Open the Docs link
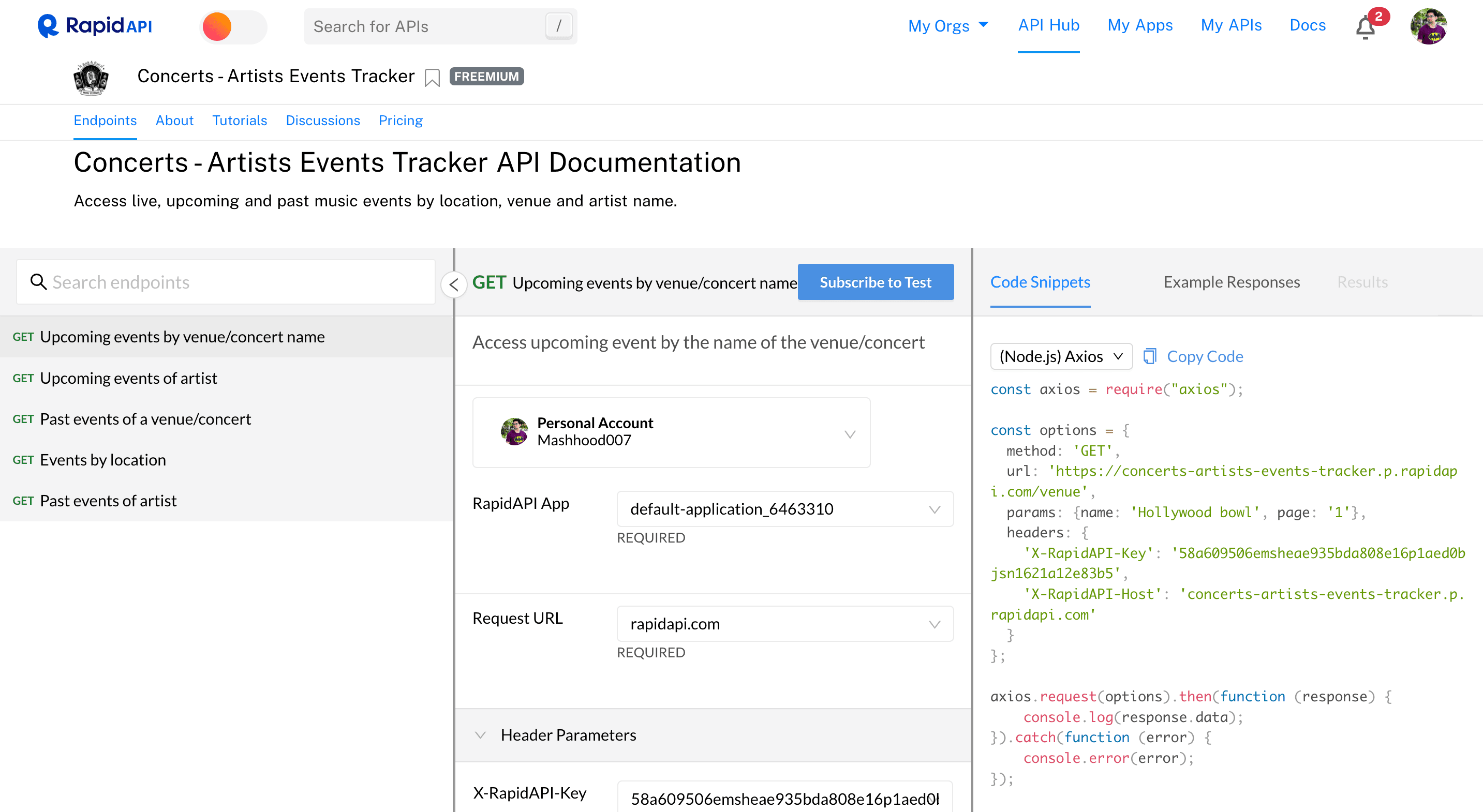Viewport: 1483px width, 812px height. (x=1308, y=25)
